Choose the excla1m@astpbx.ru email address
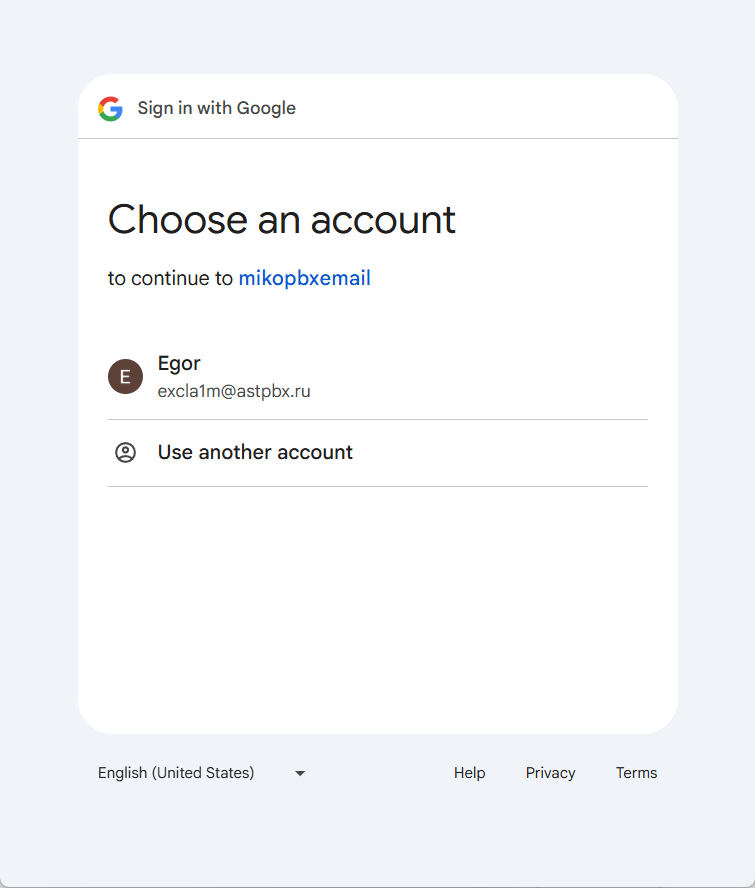 click(234, 391)
